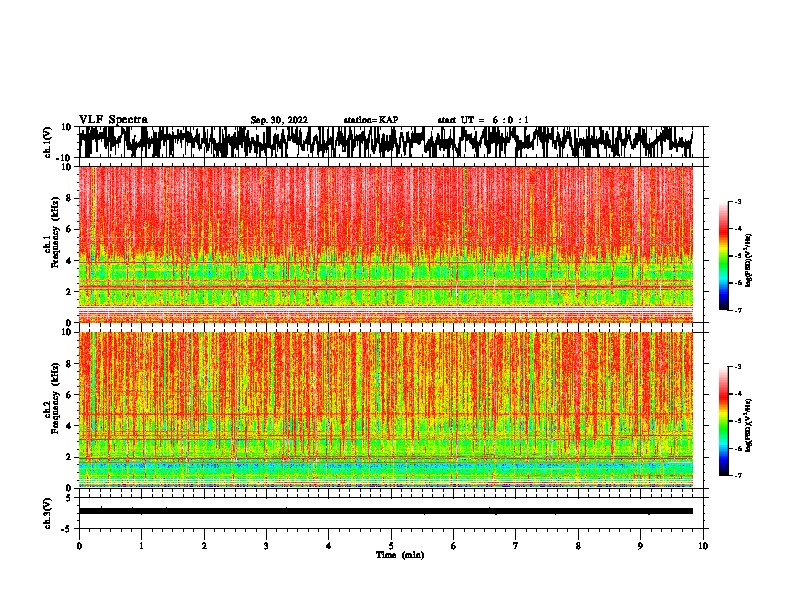Click the ch.1 spectrogram "2" kHz tick label
The width and height of the screenshot is (792, 612).
(x=70, y=291)
